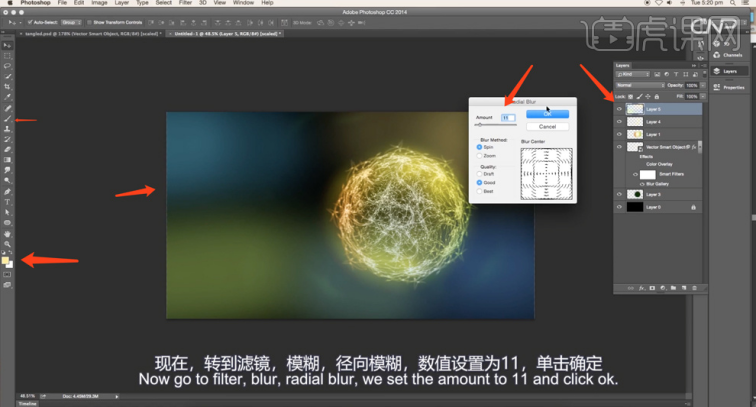
Task: Collapse Vector Smart Object effects arrow
Action: coord(700,145)
